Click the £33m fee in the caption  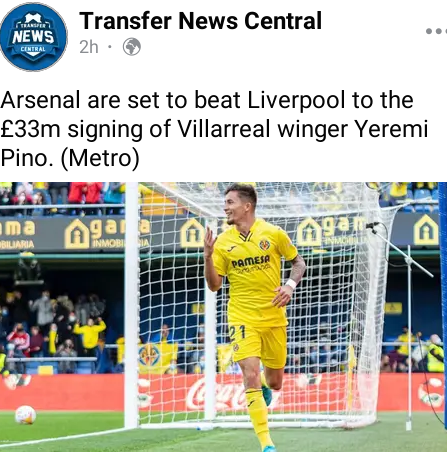click(30, 129)
